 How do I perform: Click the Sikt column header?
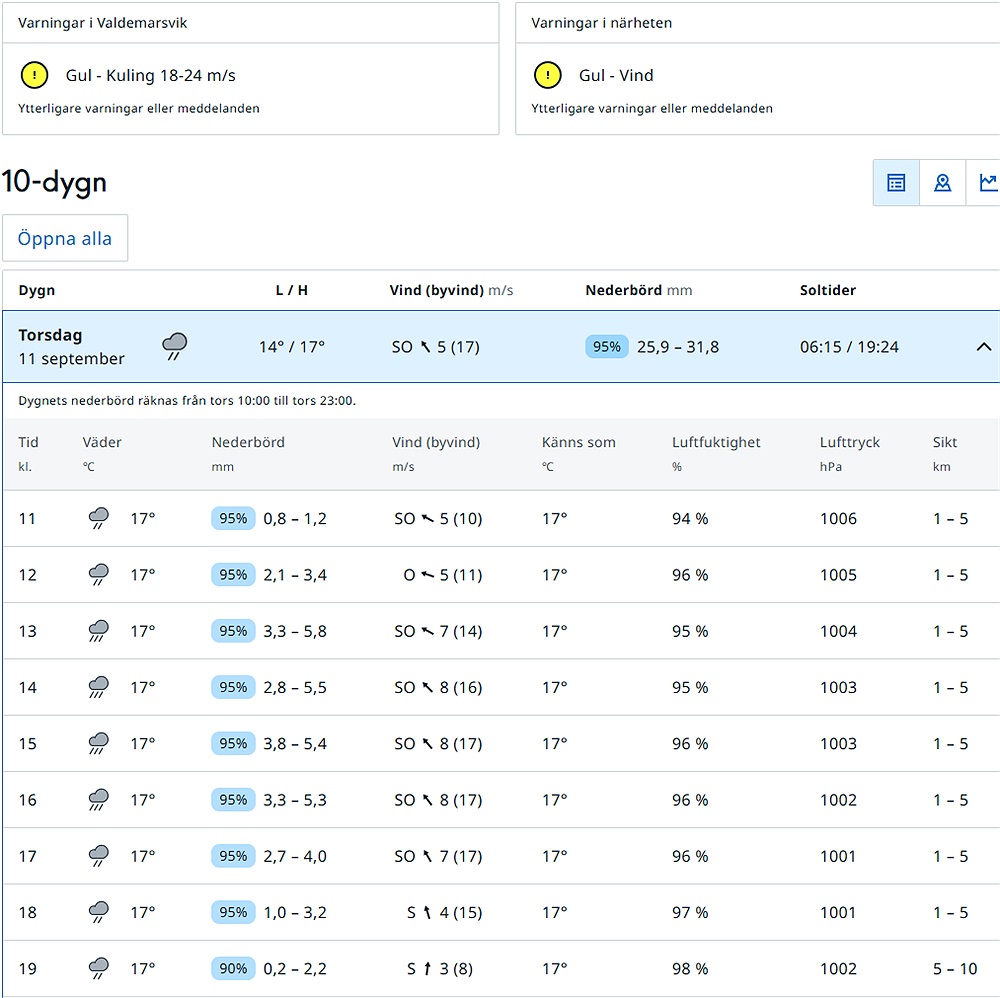point(945,442)
